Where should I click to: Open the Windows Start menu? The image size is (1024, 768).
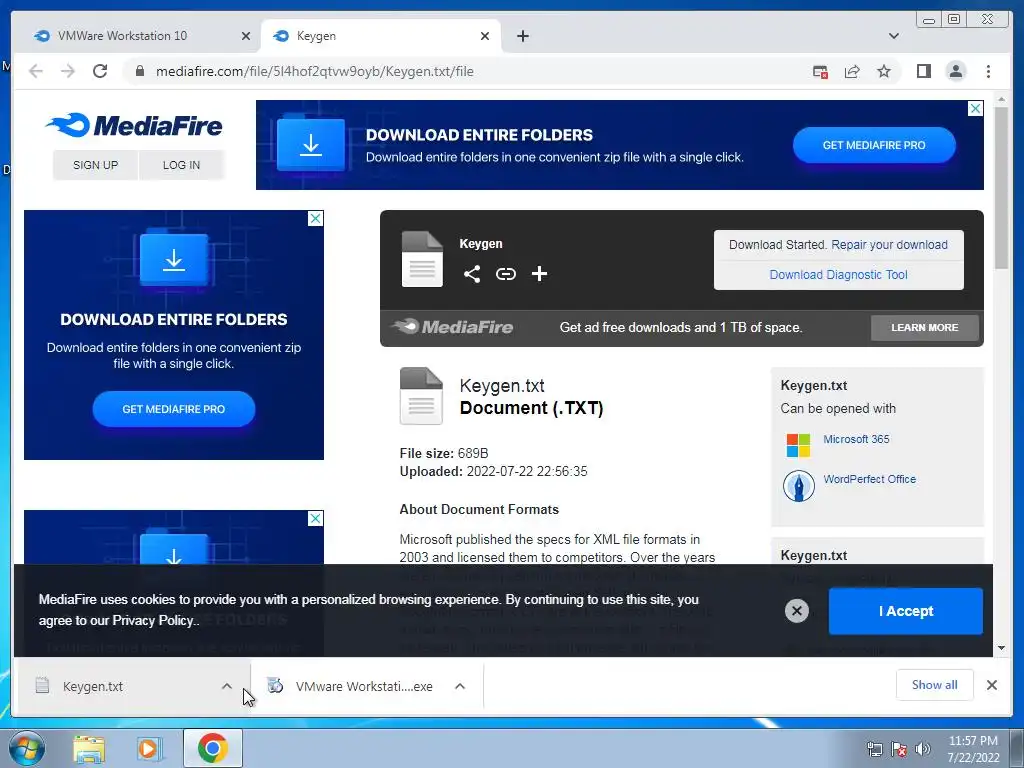26,748
